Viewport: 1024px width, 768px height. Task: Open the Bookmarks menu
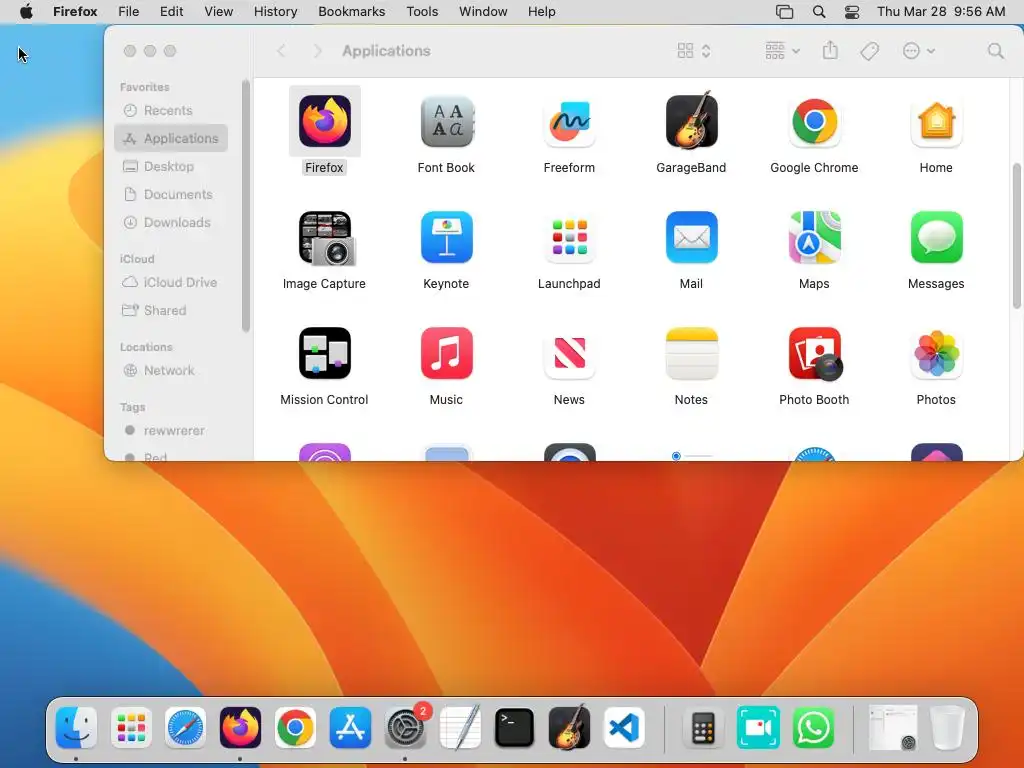[352, 12]
